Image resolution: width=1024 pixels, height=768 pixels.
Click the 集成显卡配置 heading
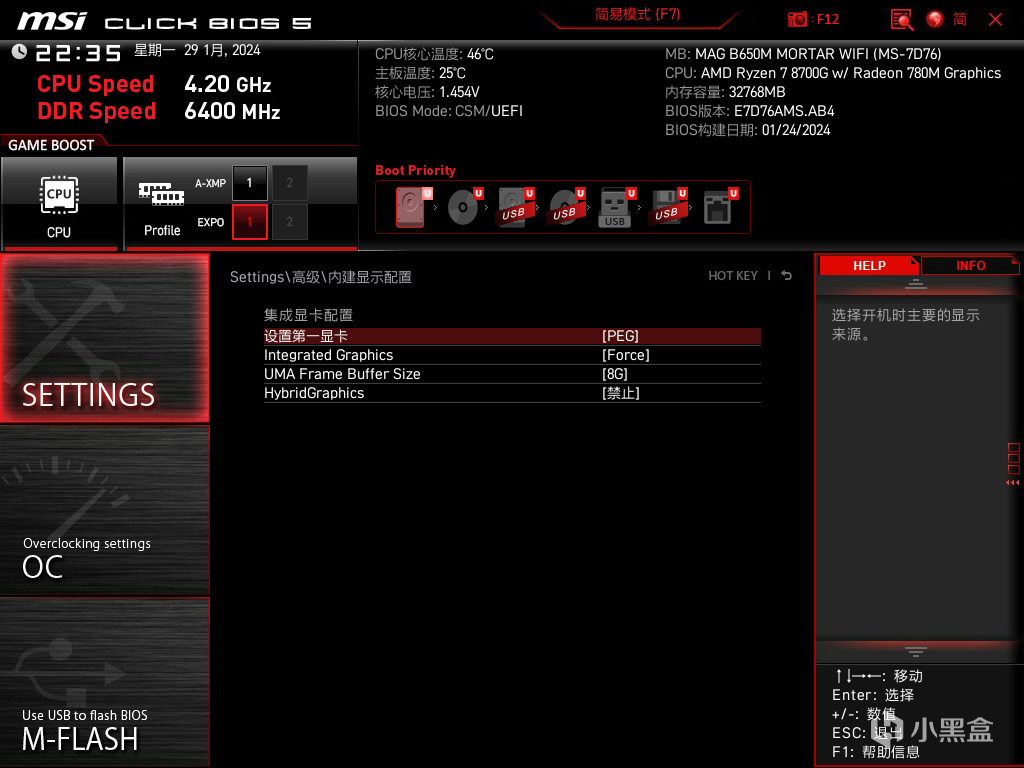tap(308, 315)
